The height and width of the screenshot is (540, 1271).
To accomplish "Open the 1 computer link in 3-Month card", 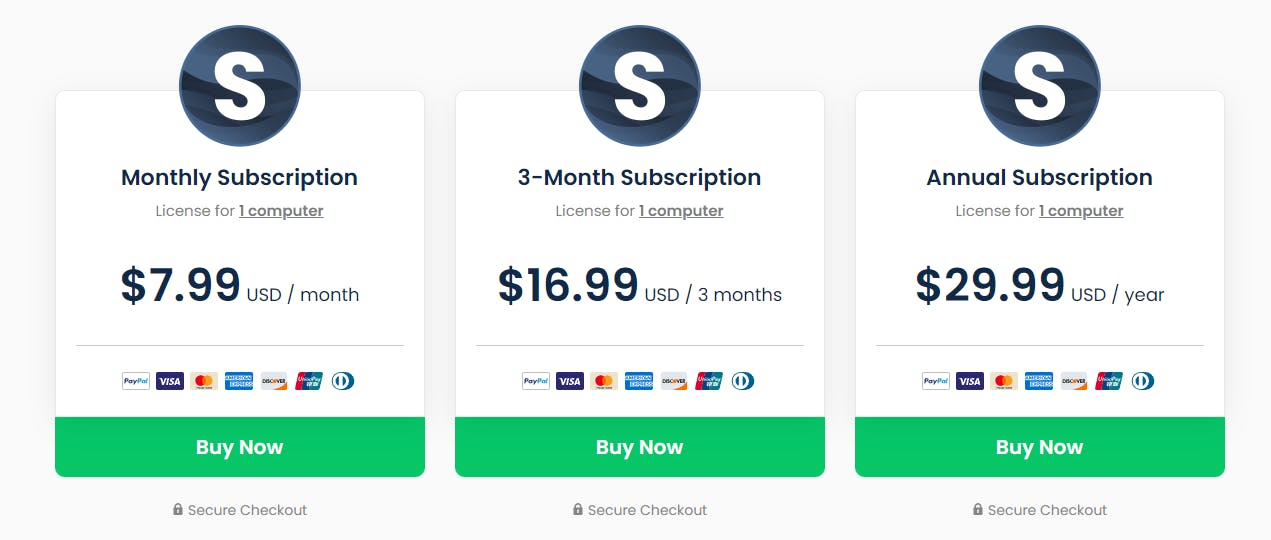I will click(681, 211).
